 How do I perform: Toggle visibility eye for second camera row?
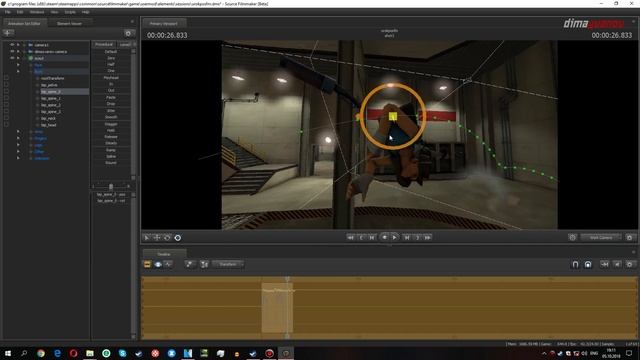click(x=12, y=51)
